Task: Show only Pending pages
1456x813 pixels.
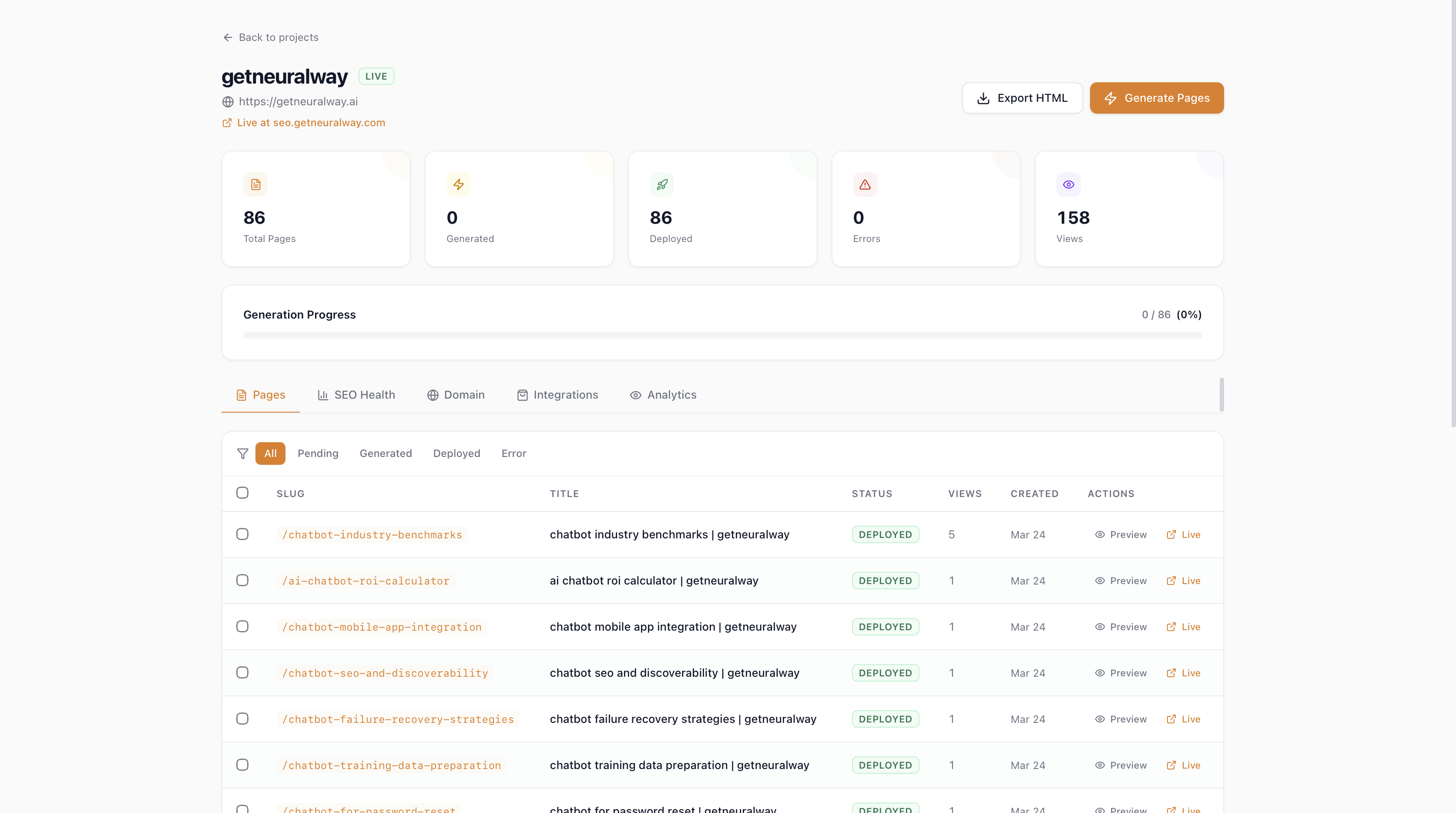Action: click(318, 454)
